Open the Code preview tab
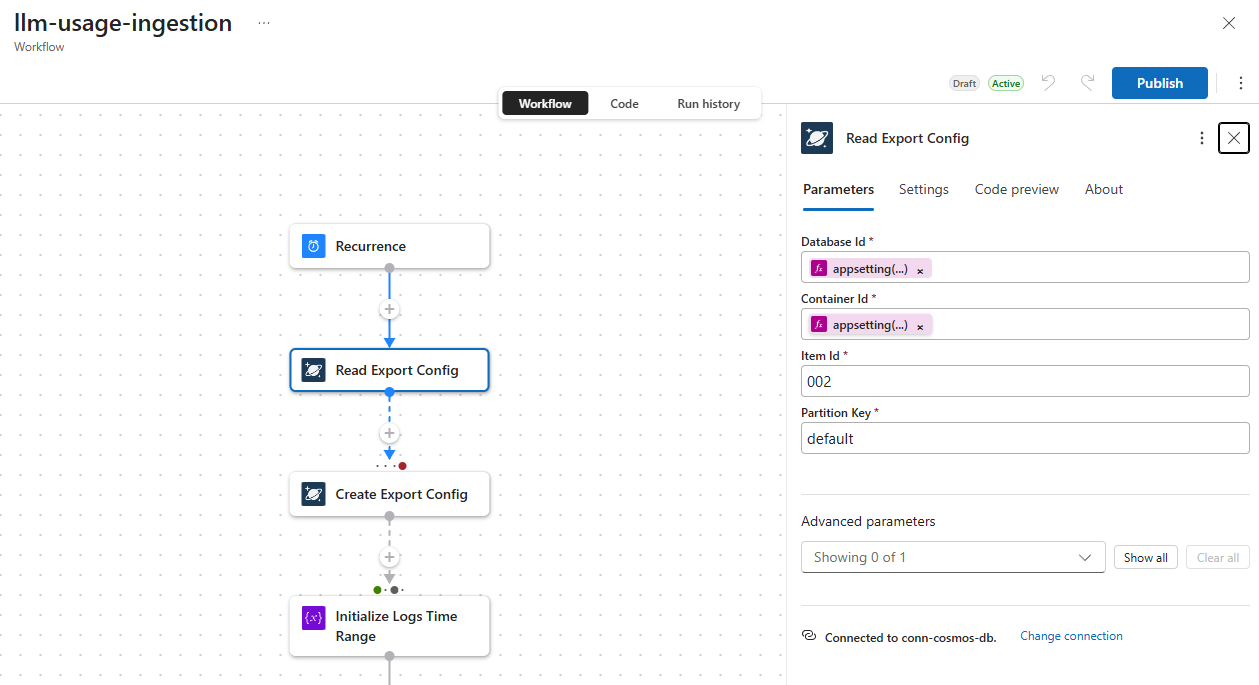This screenshot has width=1259, height=685. (1017, 189)
